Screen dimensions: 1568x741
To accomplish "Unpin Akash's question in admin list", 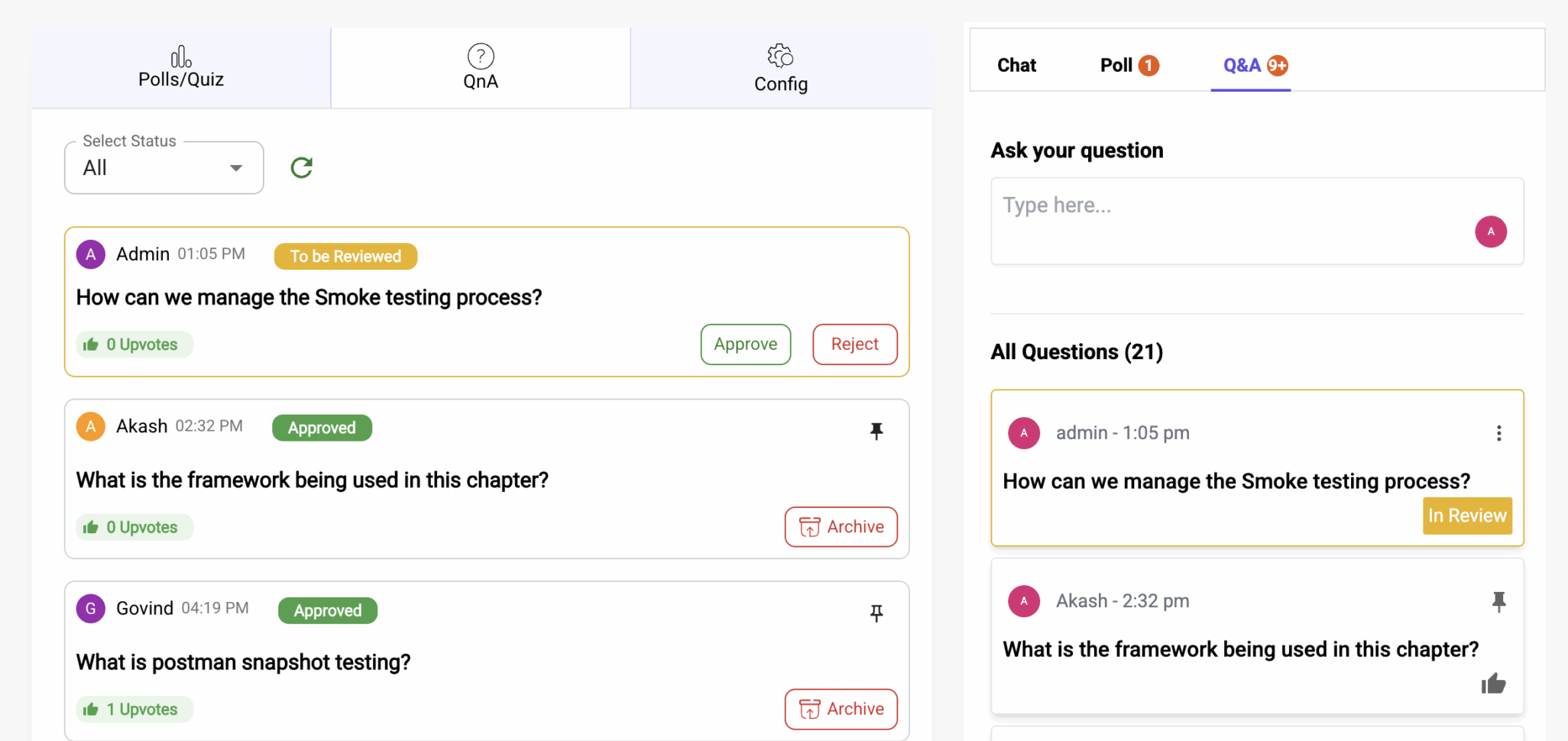I will click(x=876, y=432).
